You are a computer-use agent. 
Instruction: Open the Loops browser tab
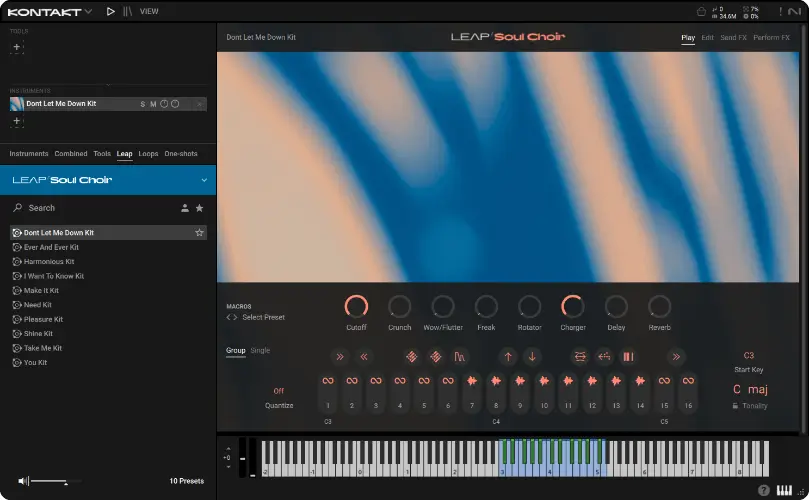click(148, 154)
